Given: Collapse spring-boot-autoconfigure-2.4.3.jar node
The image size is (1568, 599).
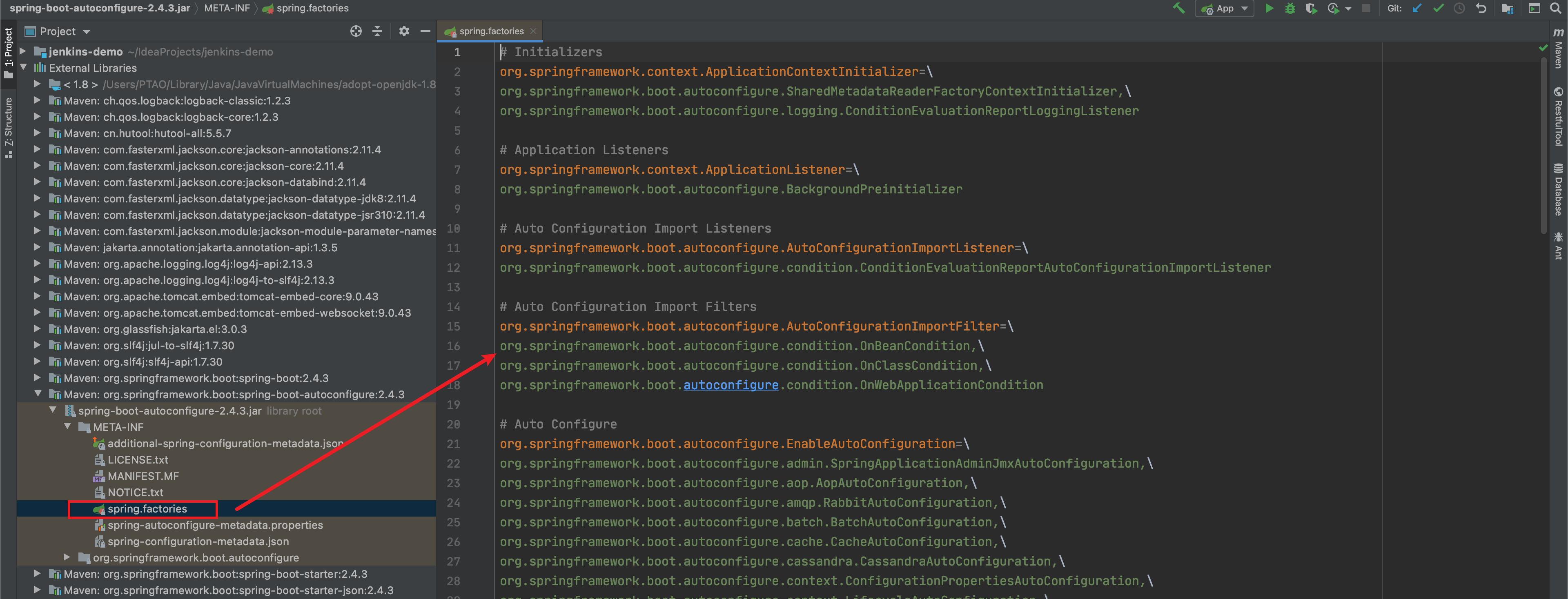Looking at the screenshot, I should [x=52, y=410].
